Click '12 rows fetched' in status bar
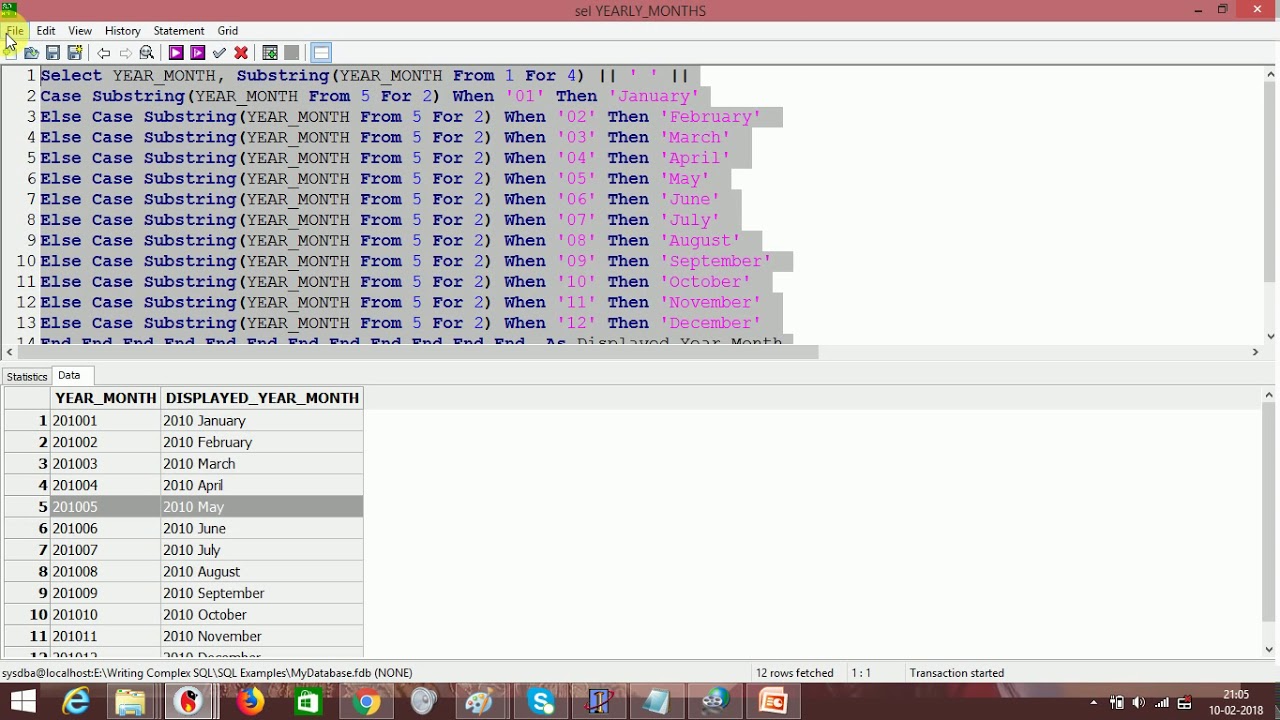The height and width of the screenshot is (720, 1280). tap(795, 673)
